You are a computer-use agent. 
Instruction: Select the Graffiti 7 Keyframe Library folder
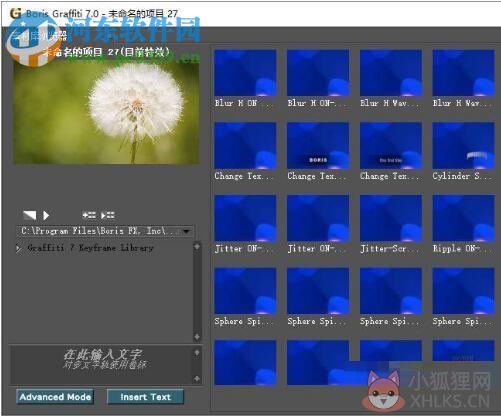[90, 248]
